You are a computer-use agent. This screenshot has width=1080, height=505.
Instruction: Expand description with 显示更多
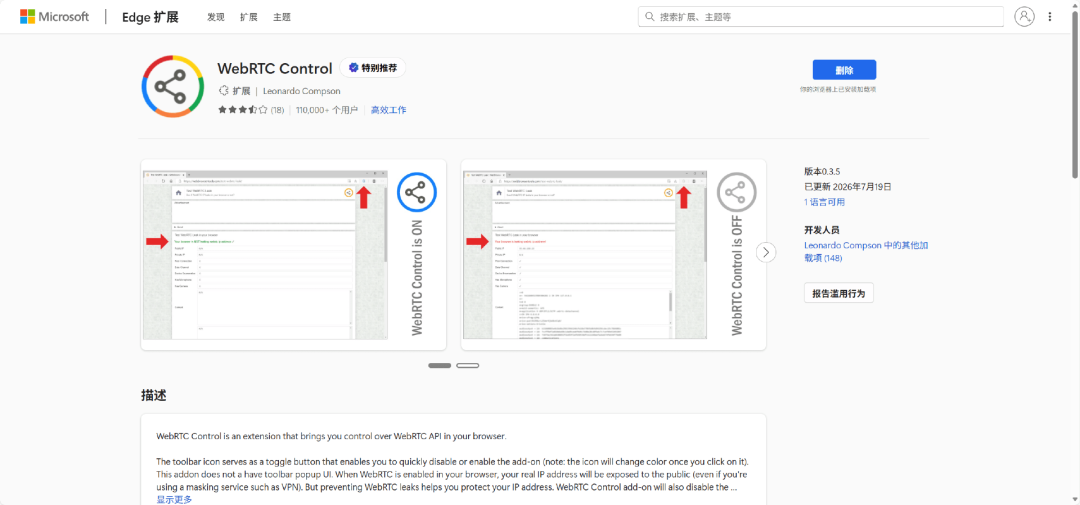point(174,499)
